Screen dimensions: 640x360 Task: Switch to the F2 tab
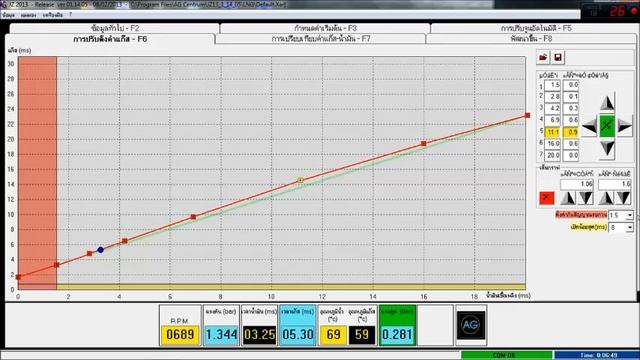point(115,28)
